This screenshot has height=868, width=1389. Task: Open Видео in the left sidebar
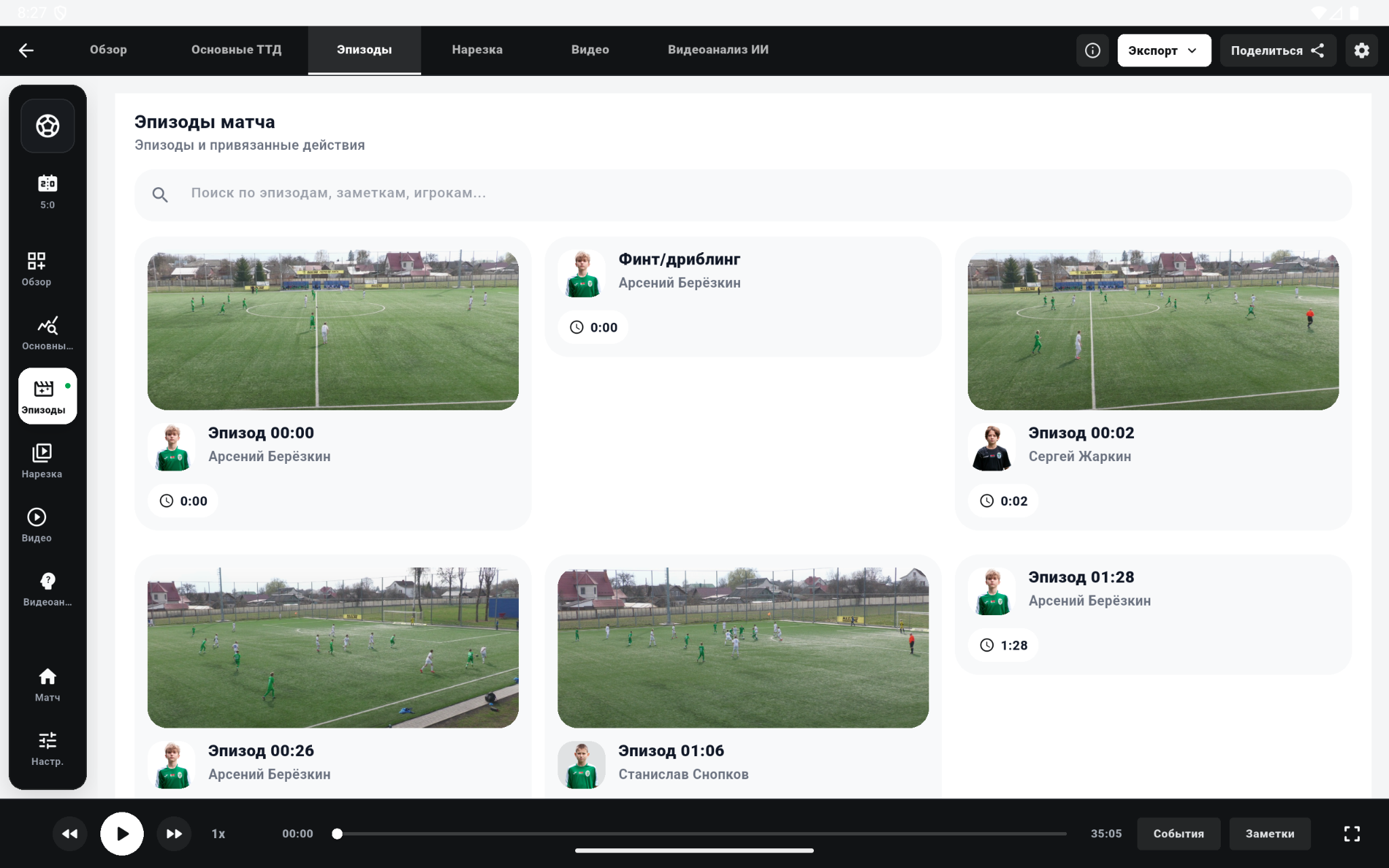tap(37, 525)
